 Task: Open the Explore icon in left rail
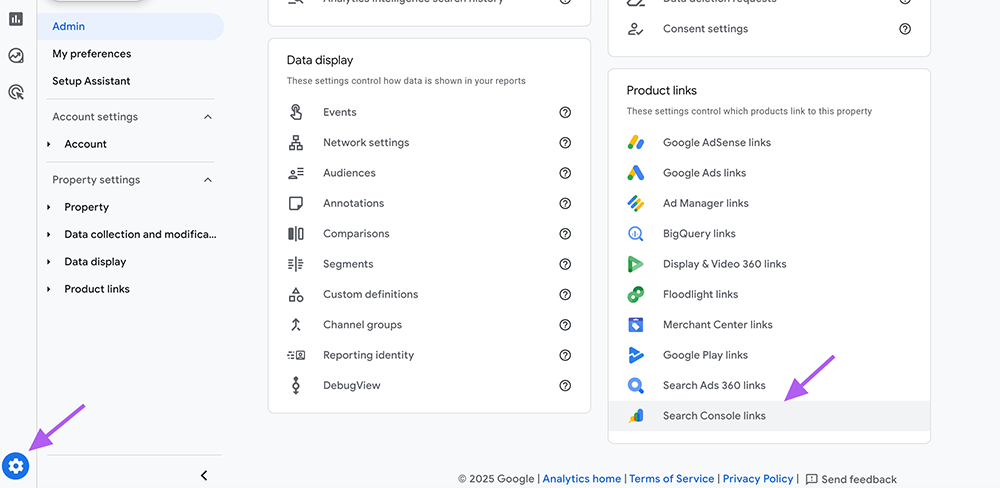16,56
